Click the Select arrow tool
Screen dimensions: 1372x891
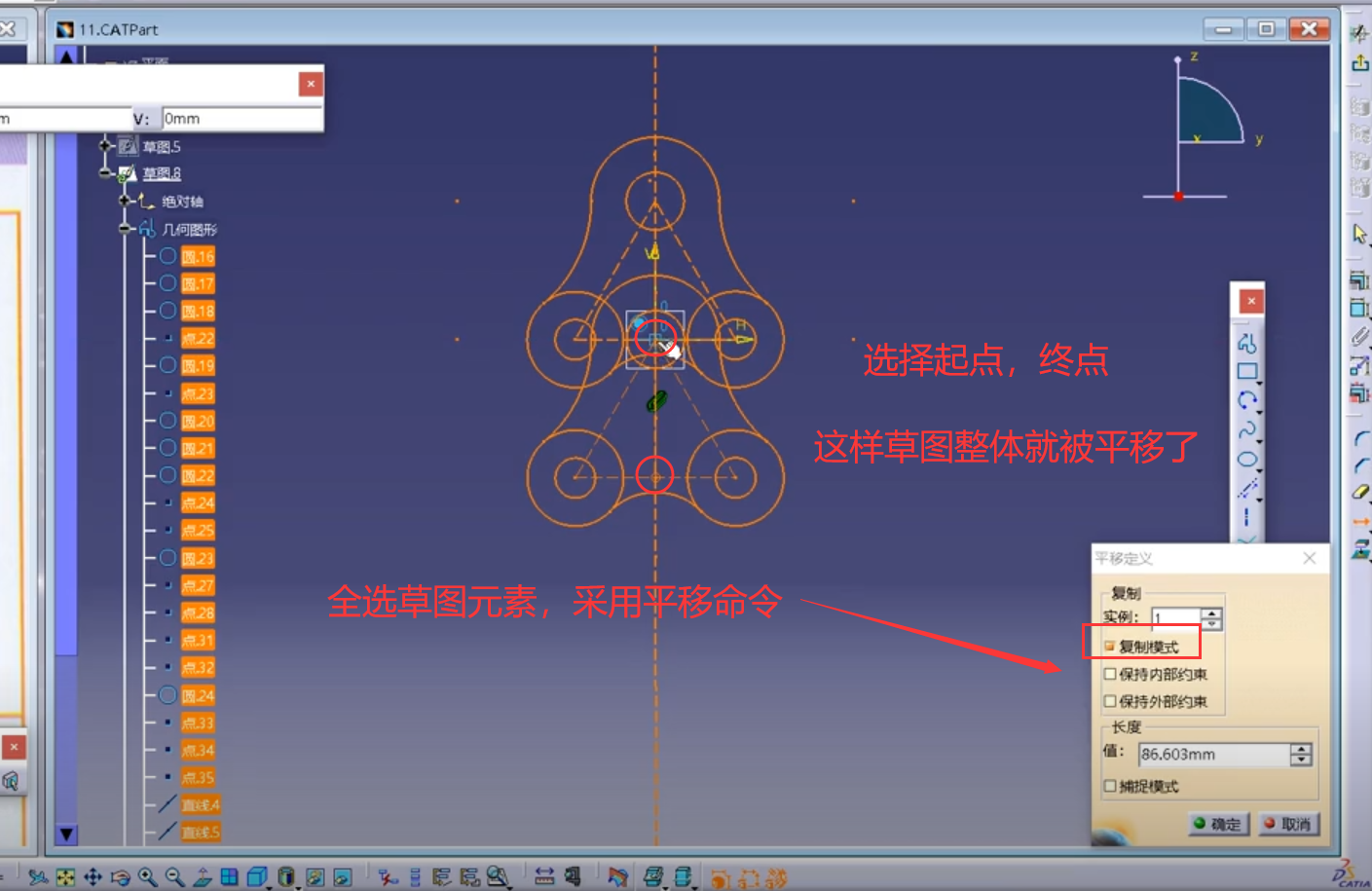click(1359, 234)
